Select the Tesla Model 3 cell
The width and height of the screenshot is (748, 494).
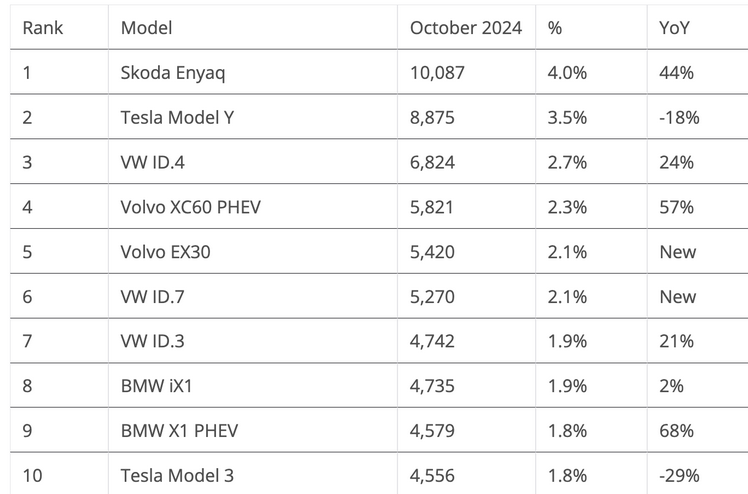coord(178,476)
